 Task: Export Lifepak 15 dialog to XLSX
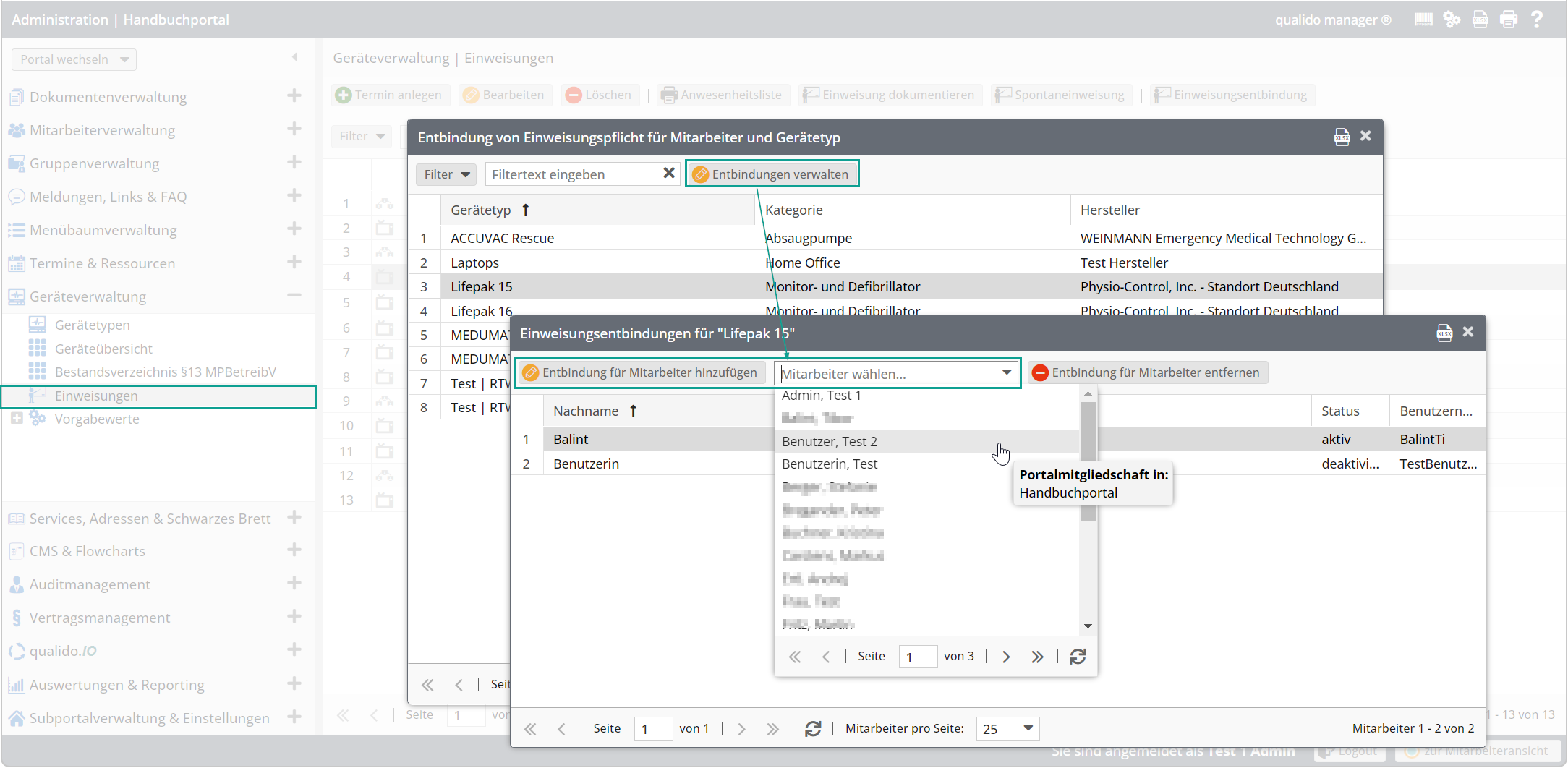tap(1444, 333)
